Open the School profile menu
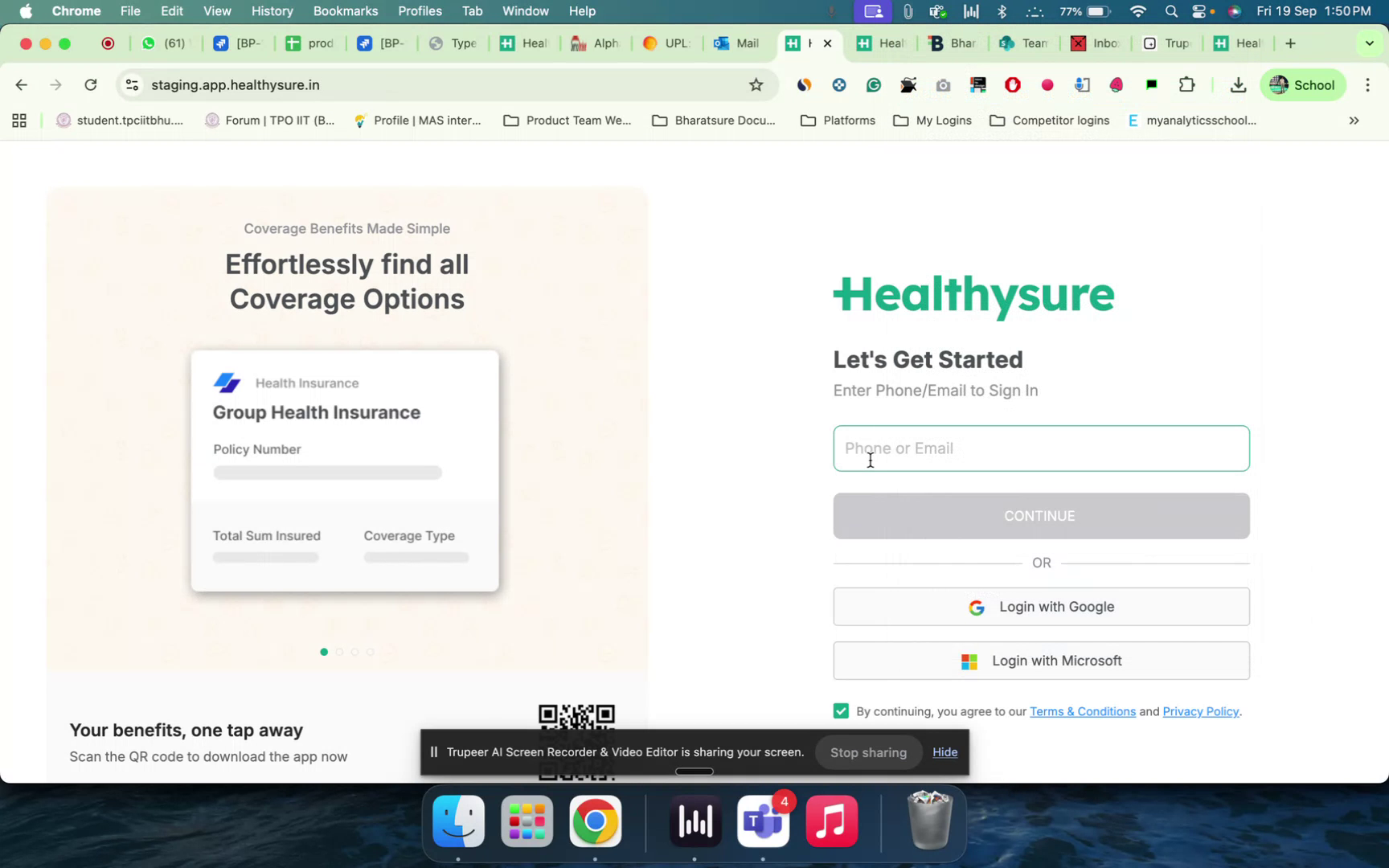This screenshot has width=1389, height=868. coord(1302,84)
